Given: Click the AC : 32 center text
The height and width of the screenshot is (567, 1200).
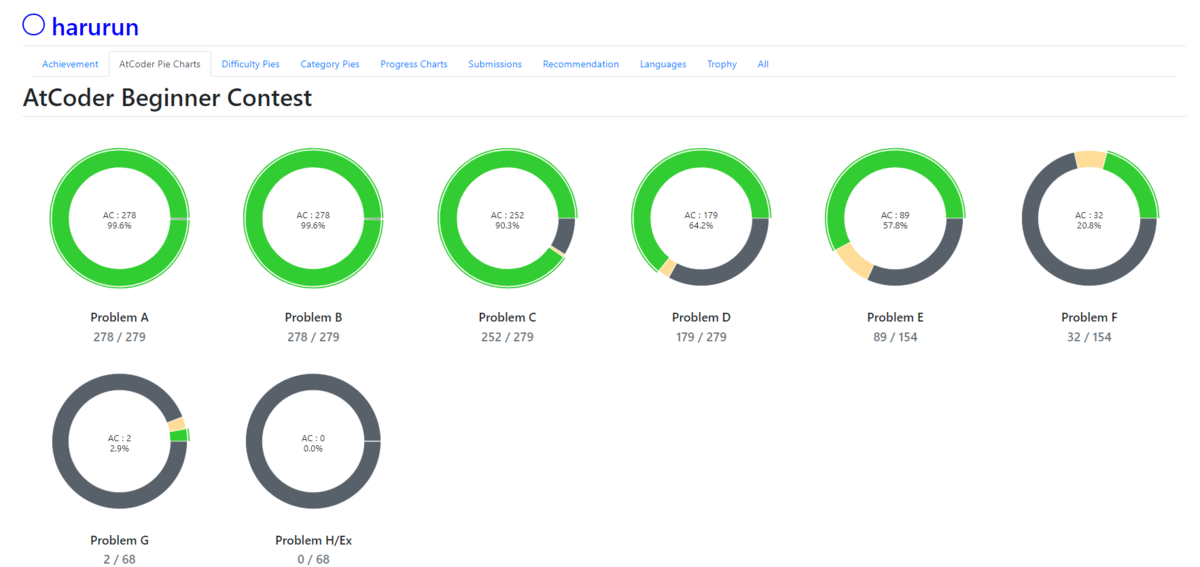Looking at the screenshot, I should [x=1089, y=215].
